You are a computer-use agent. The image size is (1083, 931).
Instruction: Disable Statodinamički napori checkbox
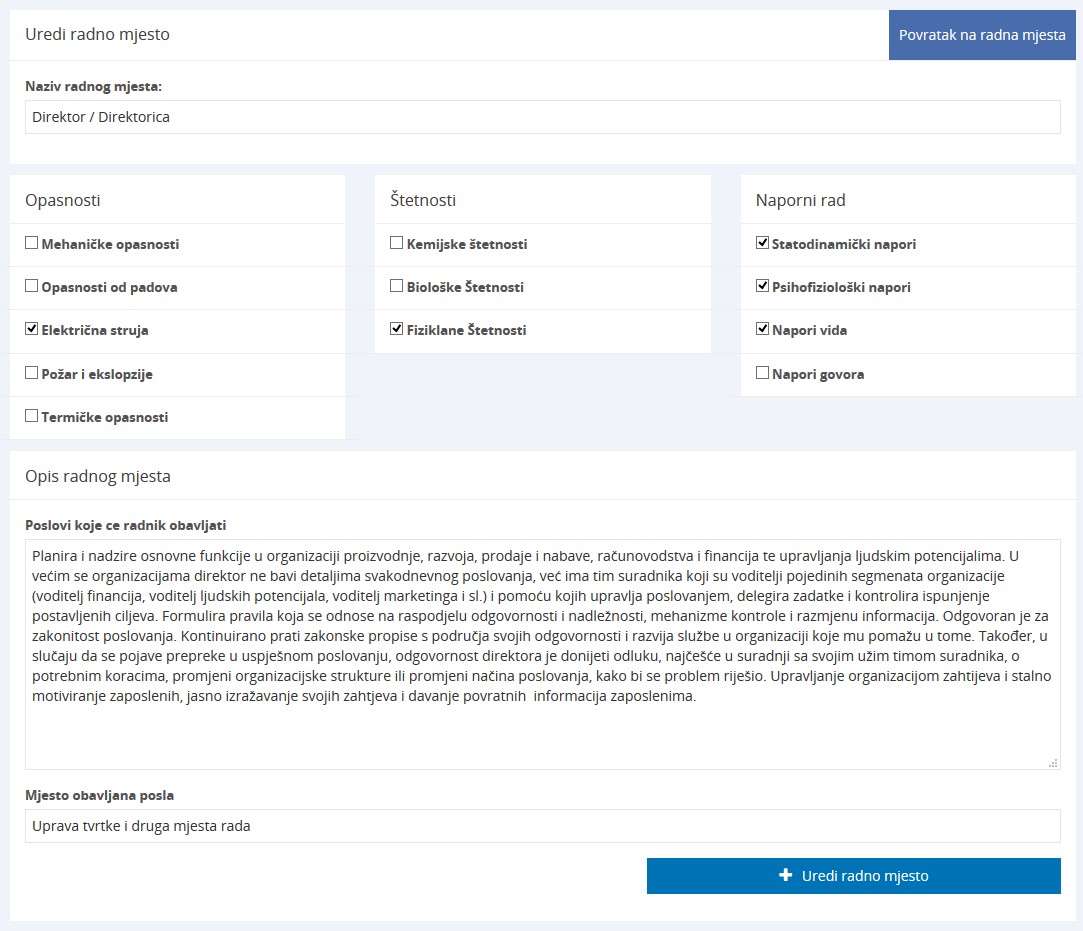[x=763, y=243]
